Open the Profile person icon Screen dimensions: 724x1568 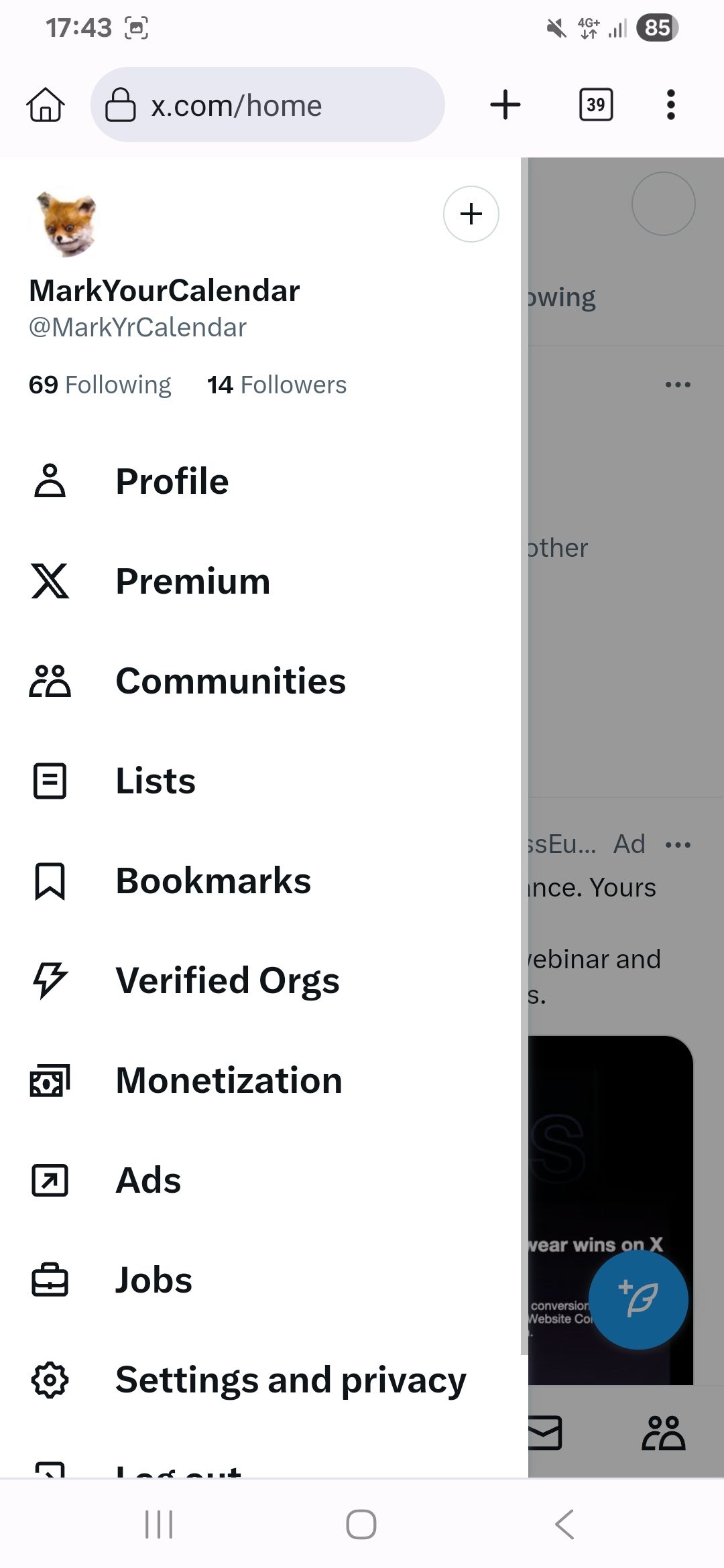50,480
